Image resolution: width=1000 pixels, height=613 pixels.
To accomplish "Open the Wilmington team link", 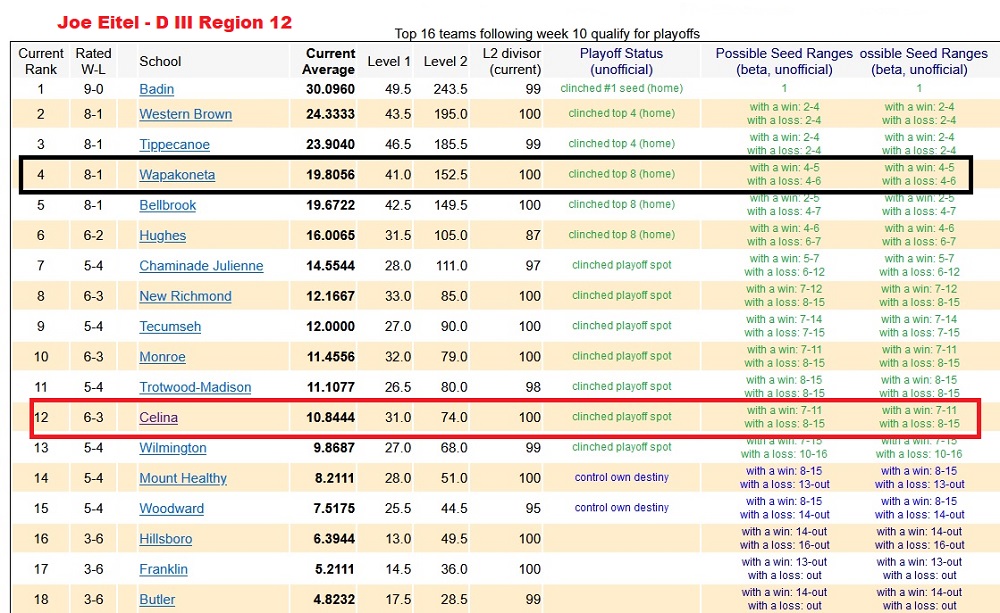I will click(x=172, y=448).
